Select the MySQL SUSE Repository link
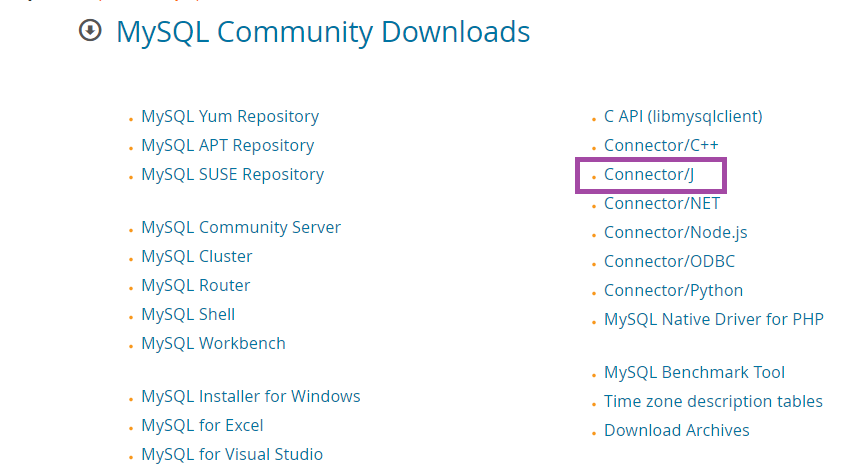 [232, 175]
